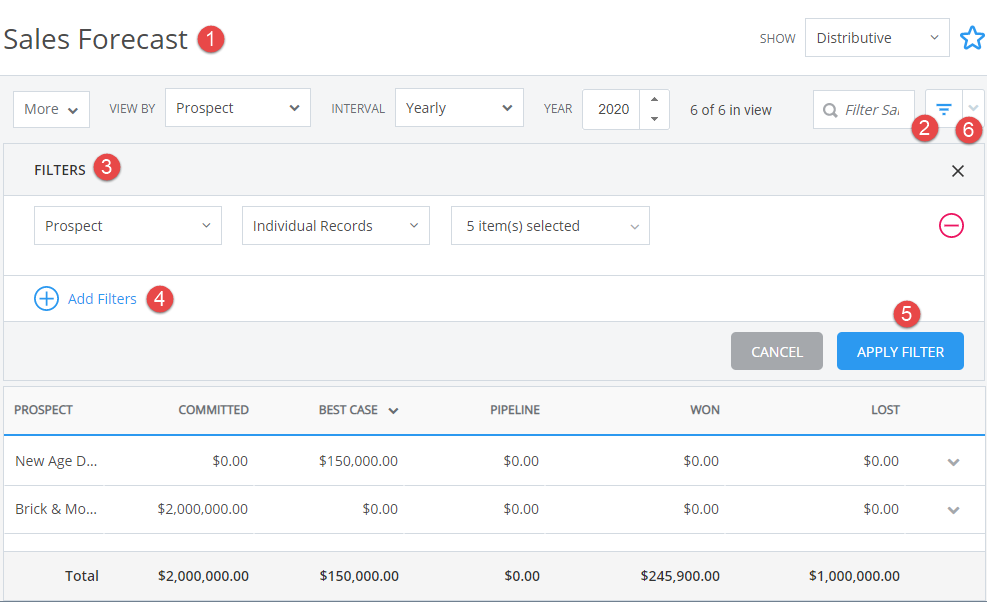Click the filter funnel icon
This screenshot has height=602, width=987.
point(943,109)
